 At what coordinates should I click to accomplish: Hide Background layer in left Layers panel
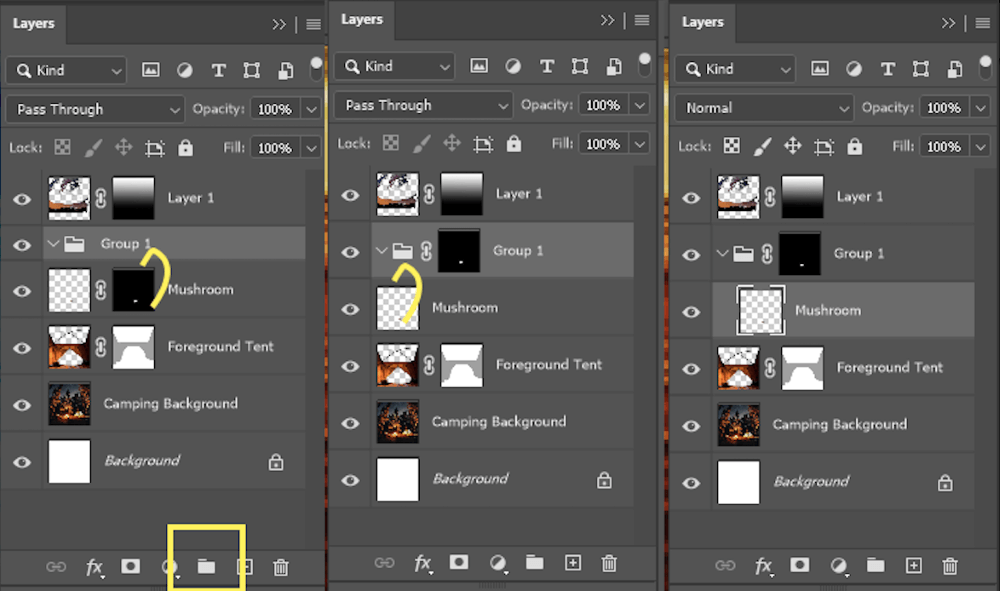22,462
